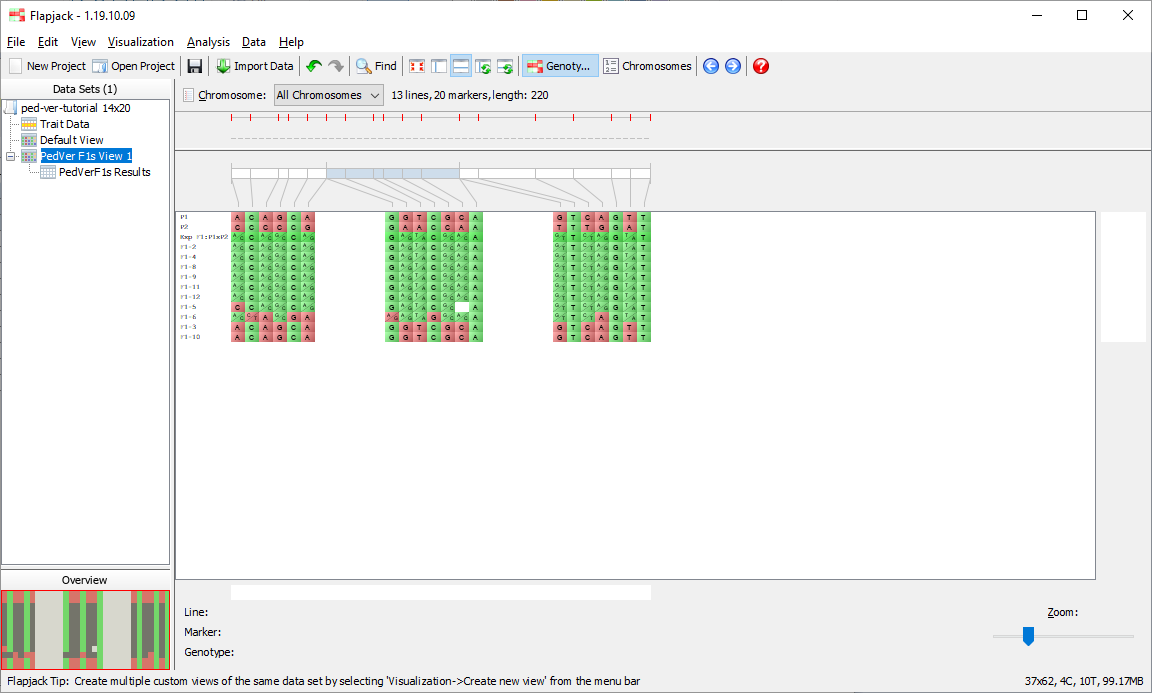Open the All Chromosomes dropdown

(328, 95)
